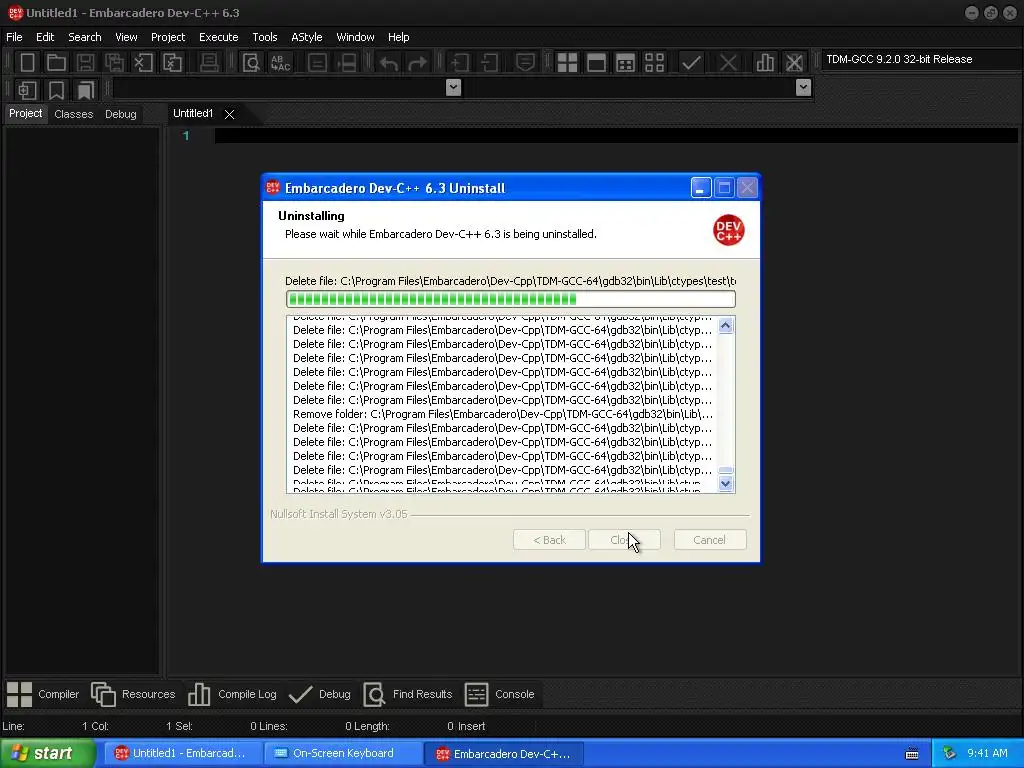
Task: Open the Find Results bottom tab
Action: [408, 694]
